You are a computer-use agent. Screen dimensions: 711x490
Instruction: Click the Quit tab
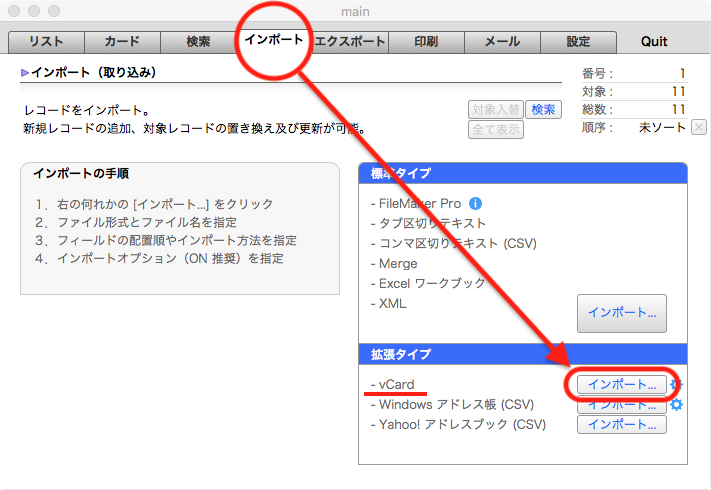pyautogui.click(x=654, y=42)
